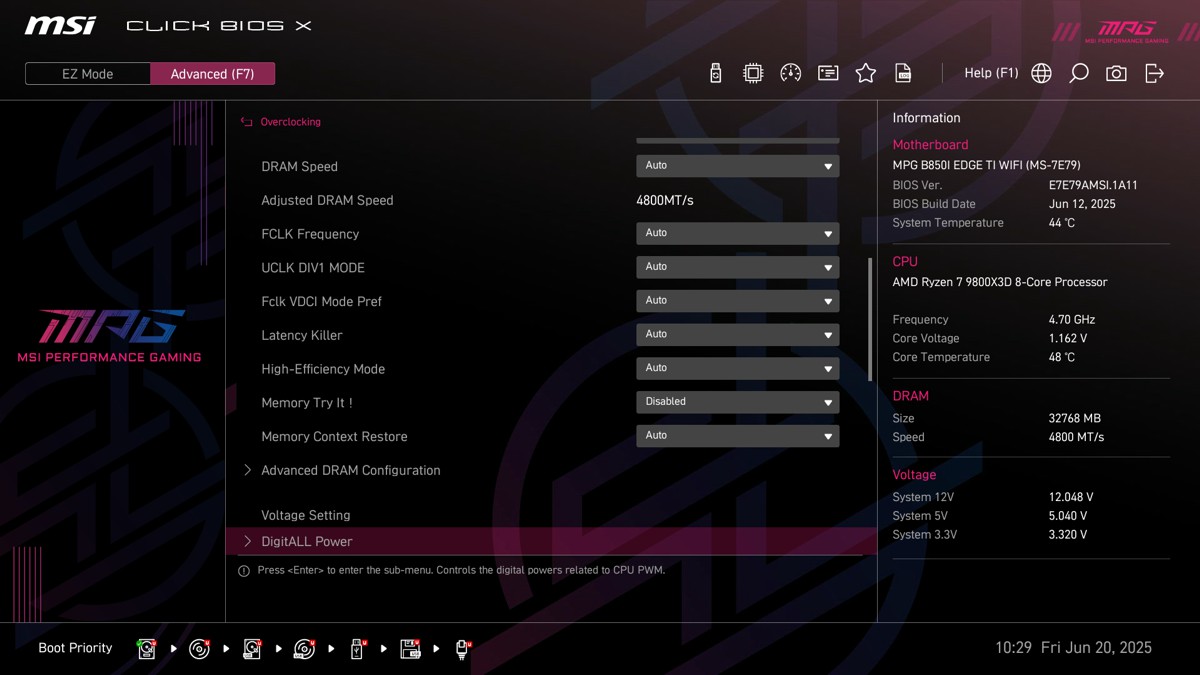
Task: Click the Latency Killer label
Action: 302,335
